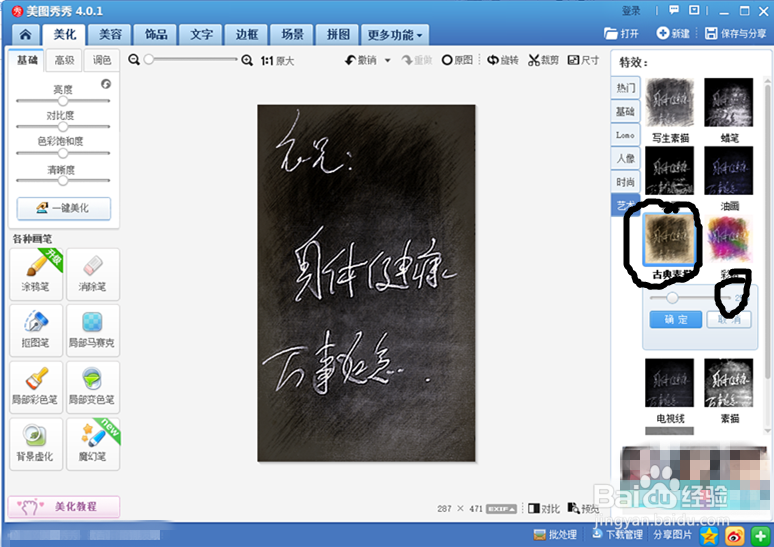Click the 对比度 contrast slider handle
The image size is (774, 547).
pos(63,127)
